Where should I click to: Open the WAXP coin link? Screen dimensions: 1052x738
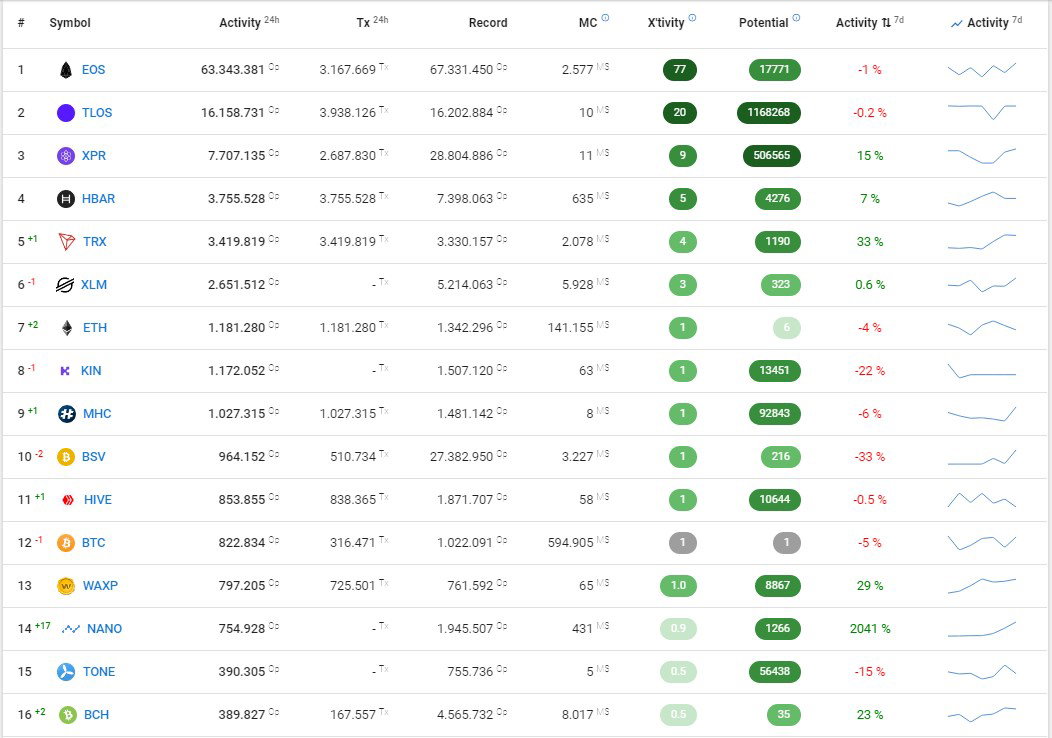[100, 586]
